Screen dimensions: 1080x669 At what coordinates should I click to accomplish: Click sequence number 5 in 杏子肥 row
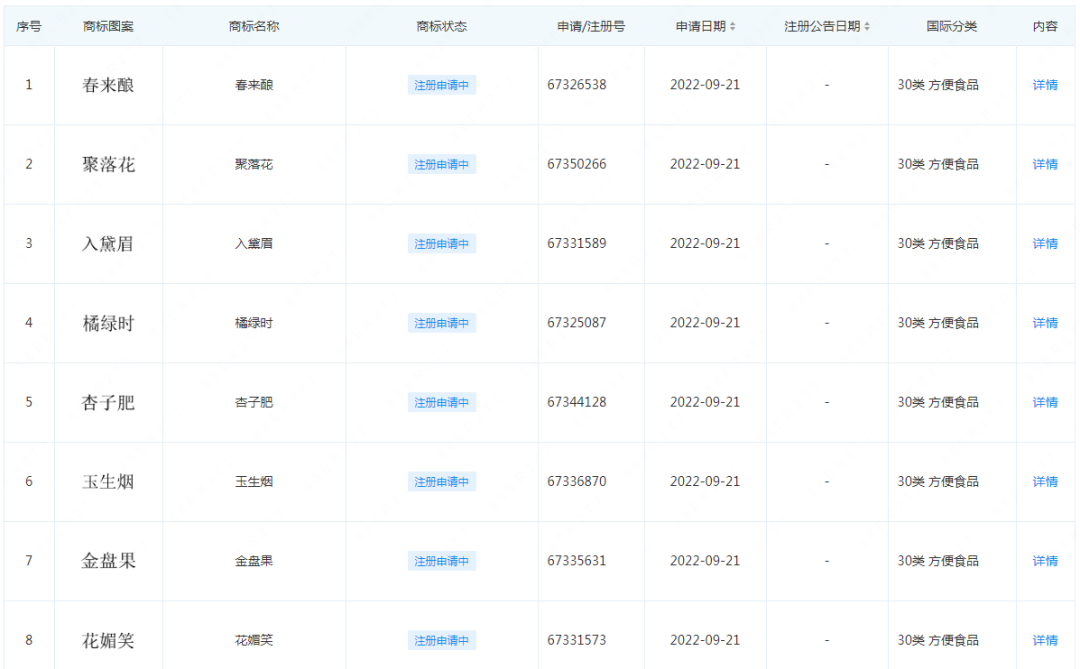[x=29, y=402]
